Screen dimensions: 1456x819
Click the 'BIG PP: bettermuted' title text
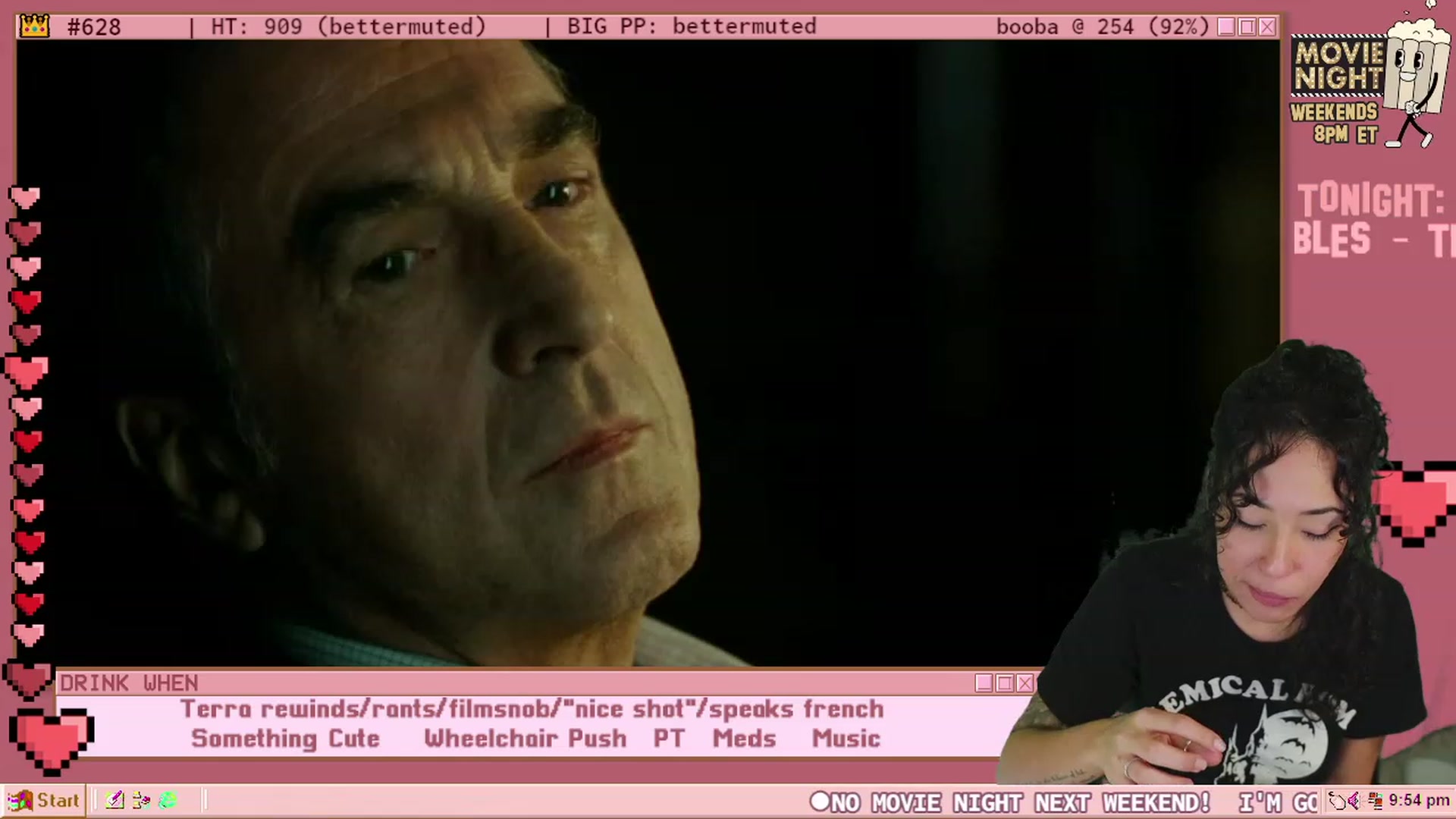coord(692,27)
